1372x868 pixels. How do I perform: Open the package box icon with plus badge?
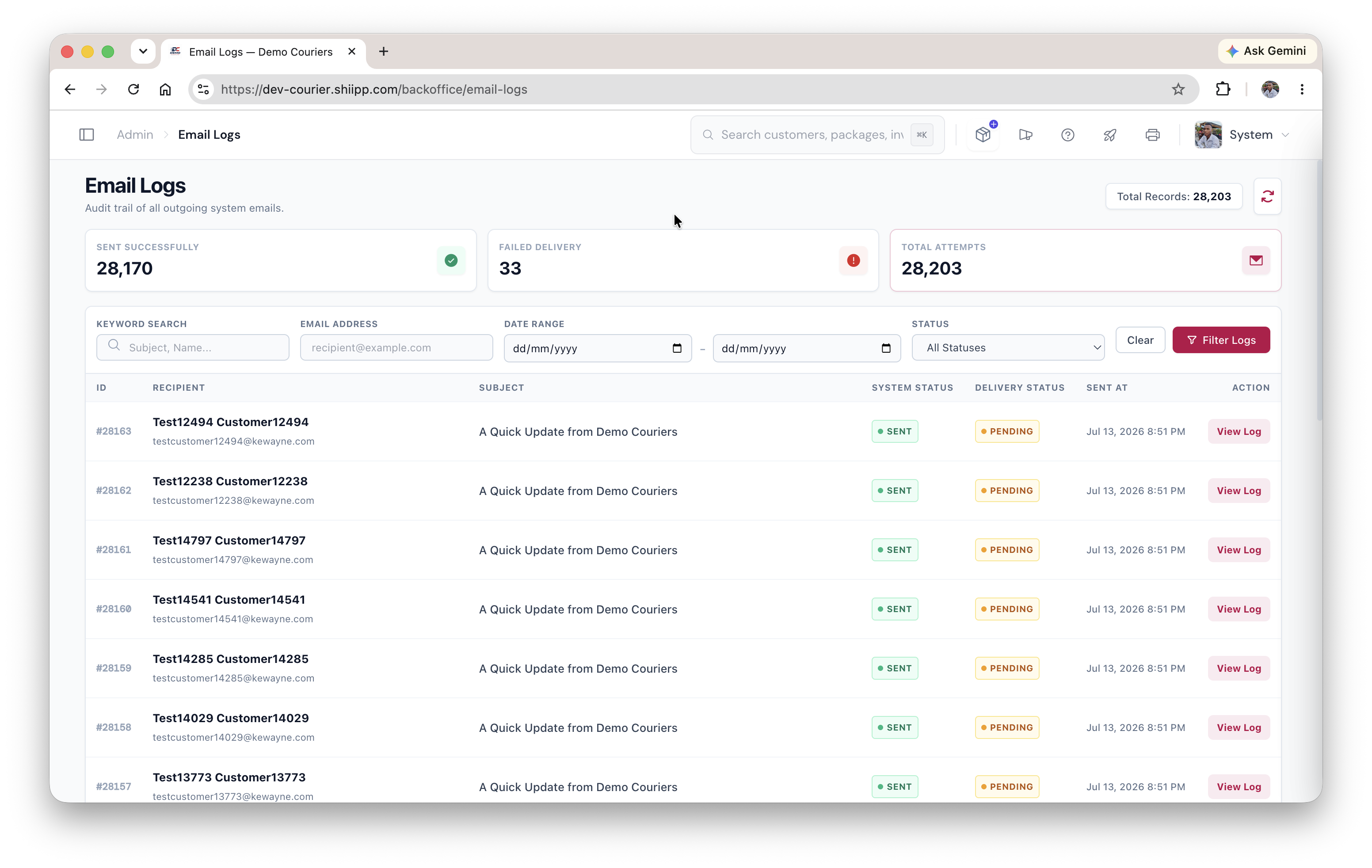[x=983, y=135]
